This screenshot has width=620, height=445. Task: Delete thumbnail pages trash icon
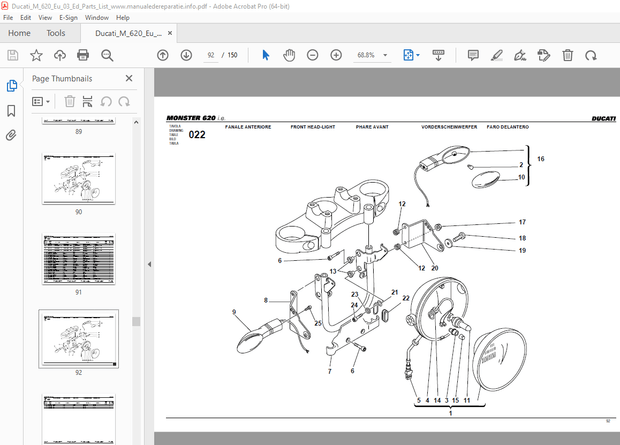70,102
